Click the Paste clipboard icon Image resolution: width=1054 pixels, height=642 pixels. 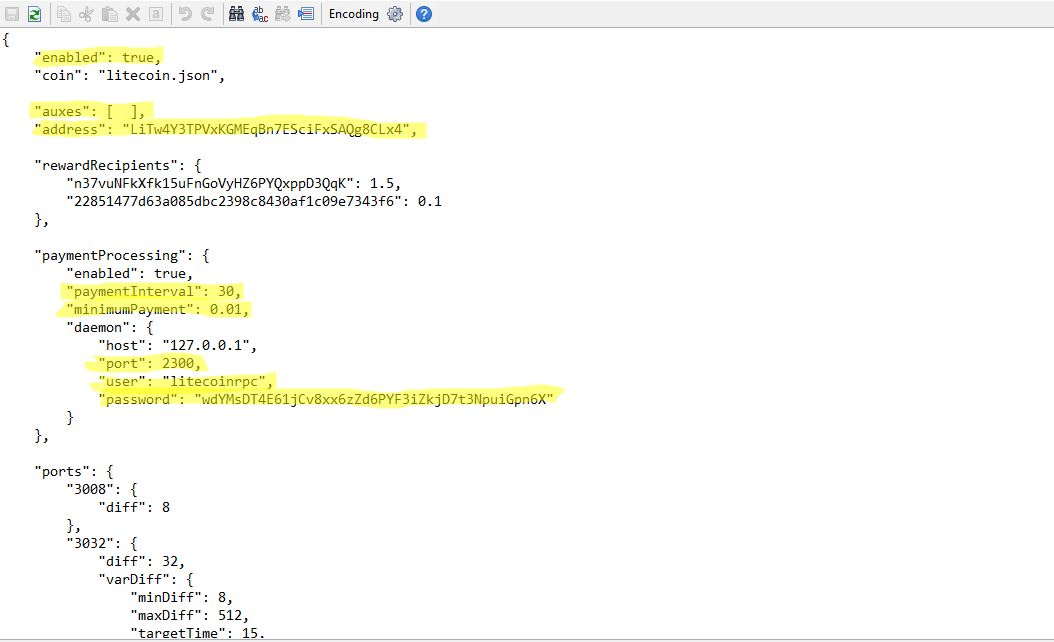pos(110,14)
